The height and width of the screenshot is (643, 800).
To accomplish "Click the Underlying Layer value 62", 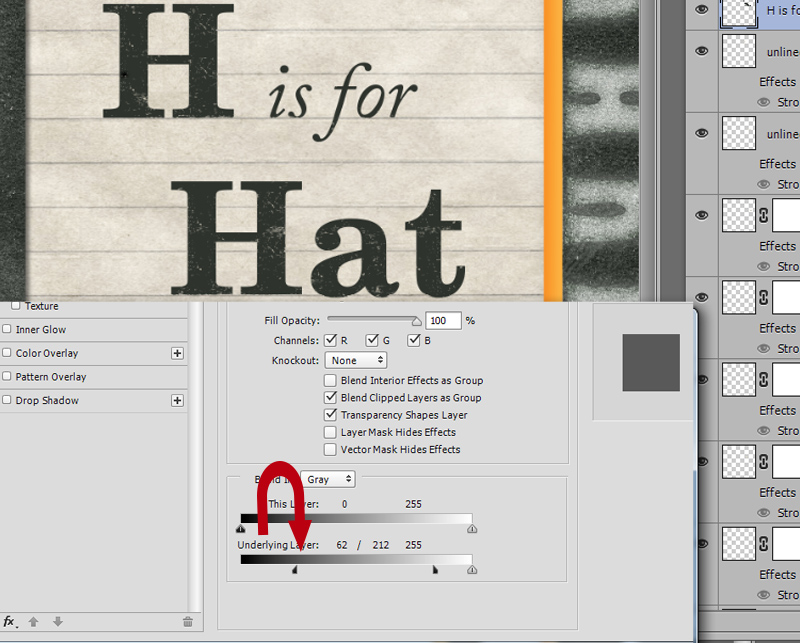I will [x=342, y=545].
